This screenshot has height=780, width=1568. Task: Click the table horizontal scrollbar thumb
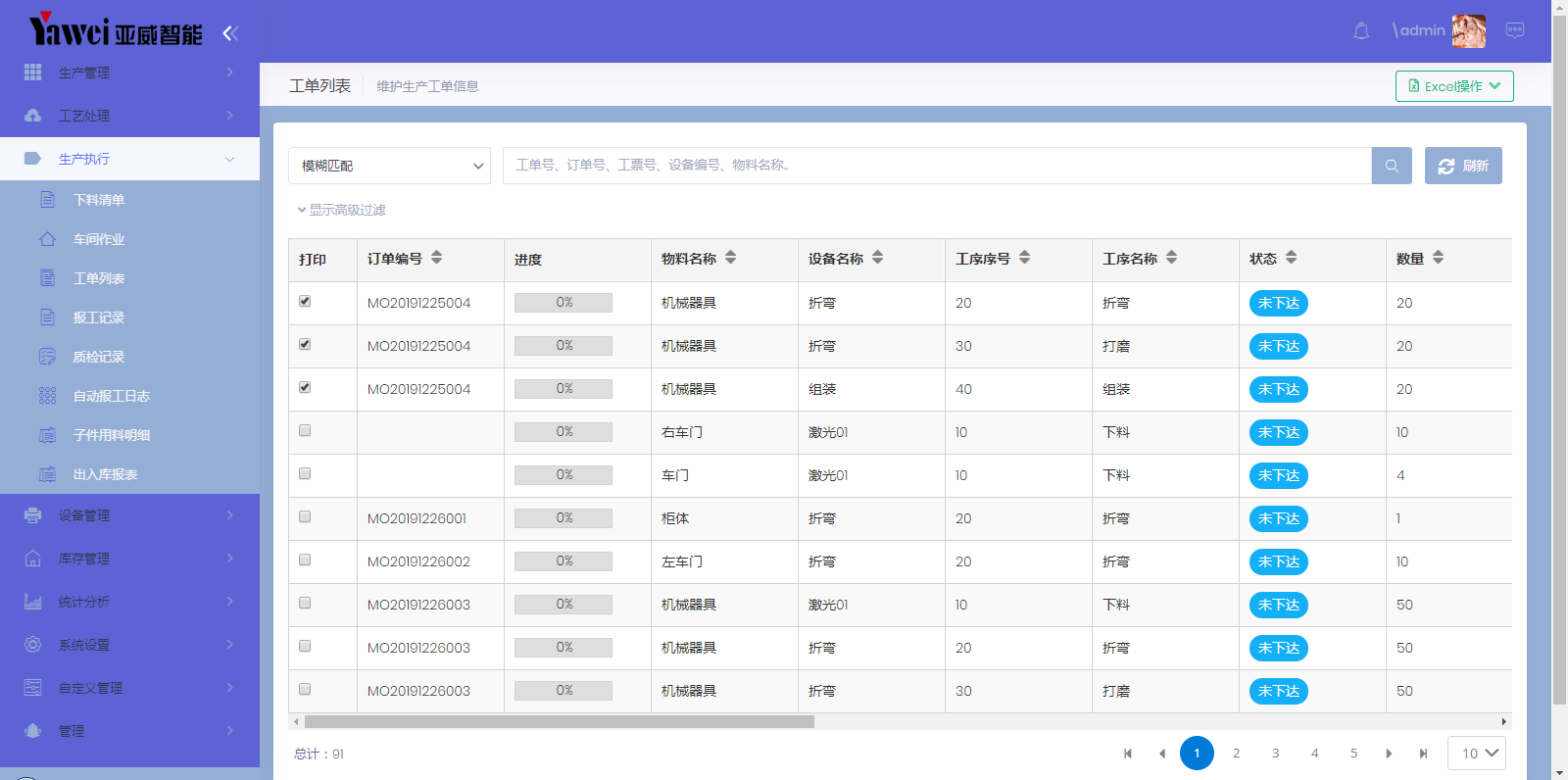[x=559, y=721]
